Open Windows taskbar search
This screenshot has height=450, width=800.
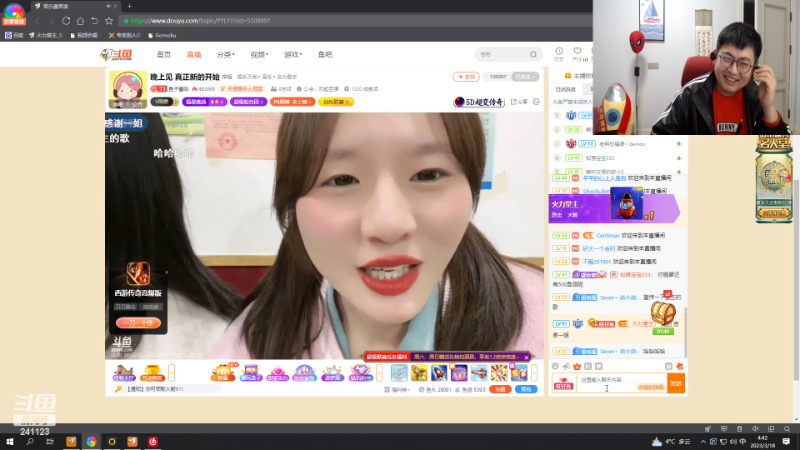[30, 441]
